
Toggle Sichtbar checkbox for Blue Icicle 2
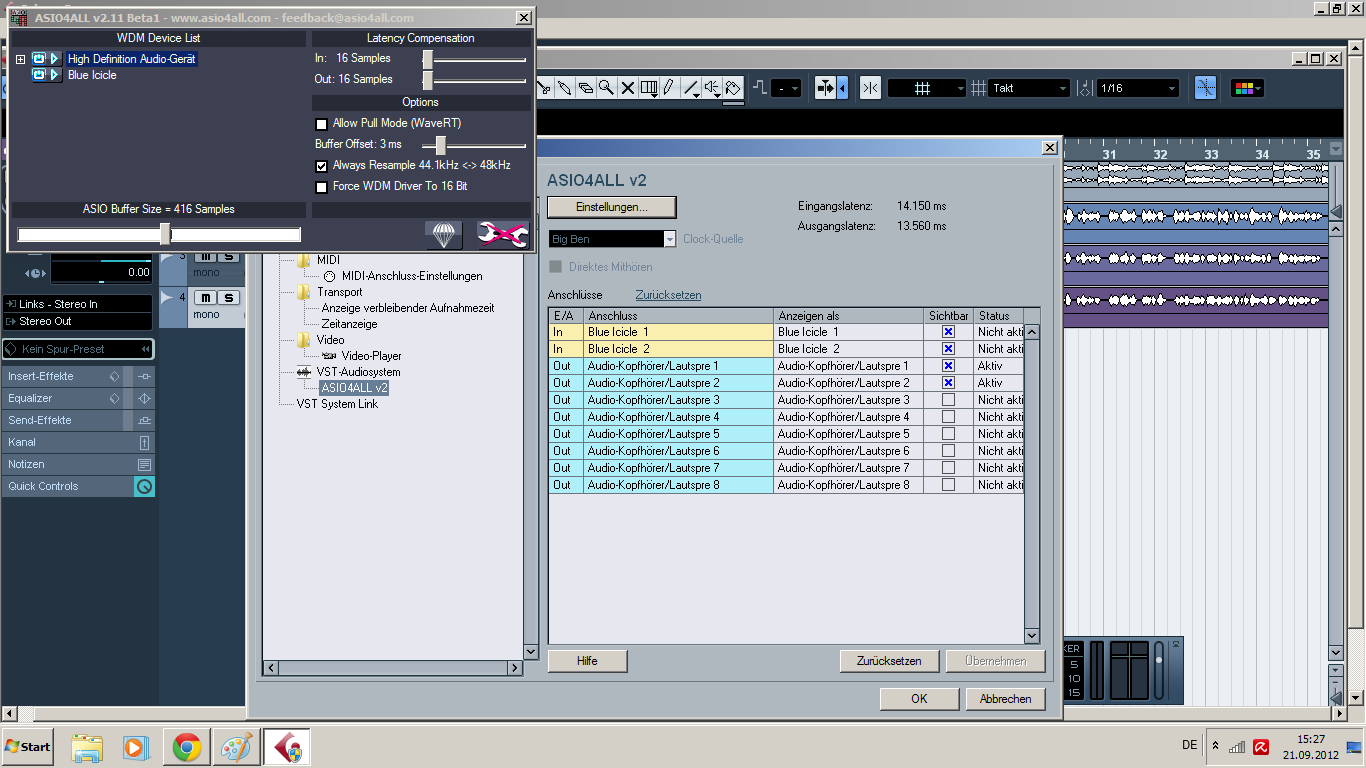point(948,349)
